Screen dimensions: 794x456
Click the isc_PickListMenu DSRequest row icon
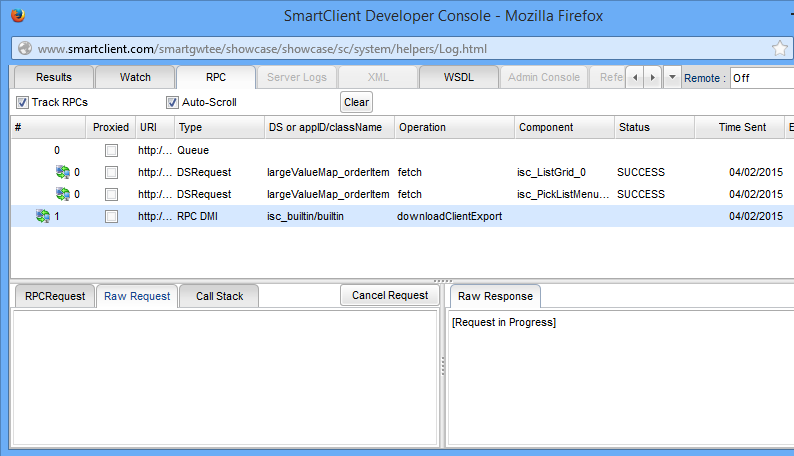click(x=63, y=194)
